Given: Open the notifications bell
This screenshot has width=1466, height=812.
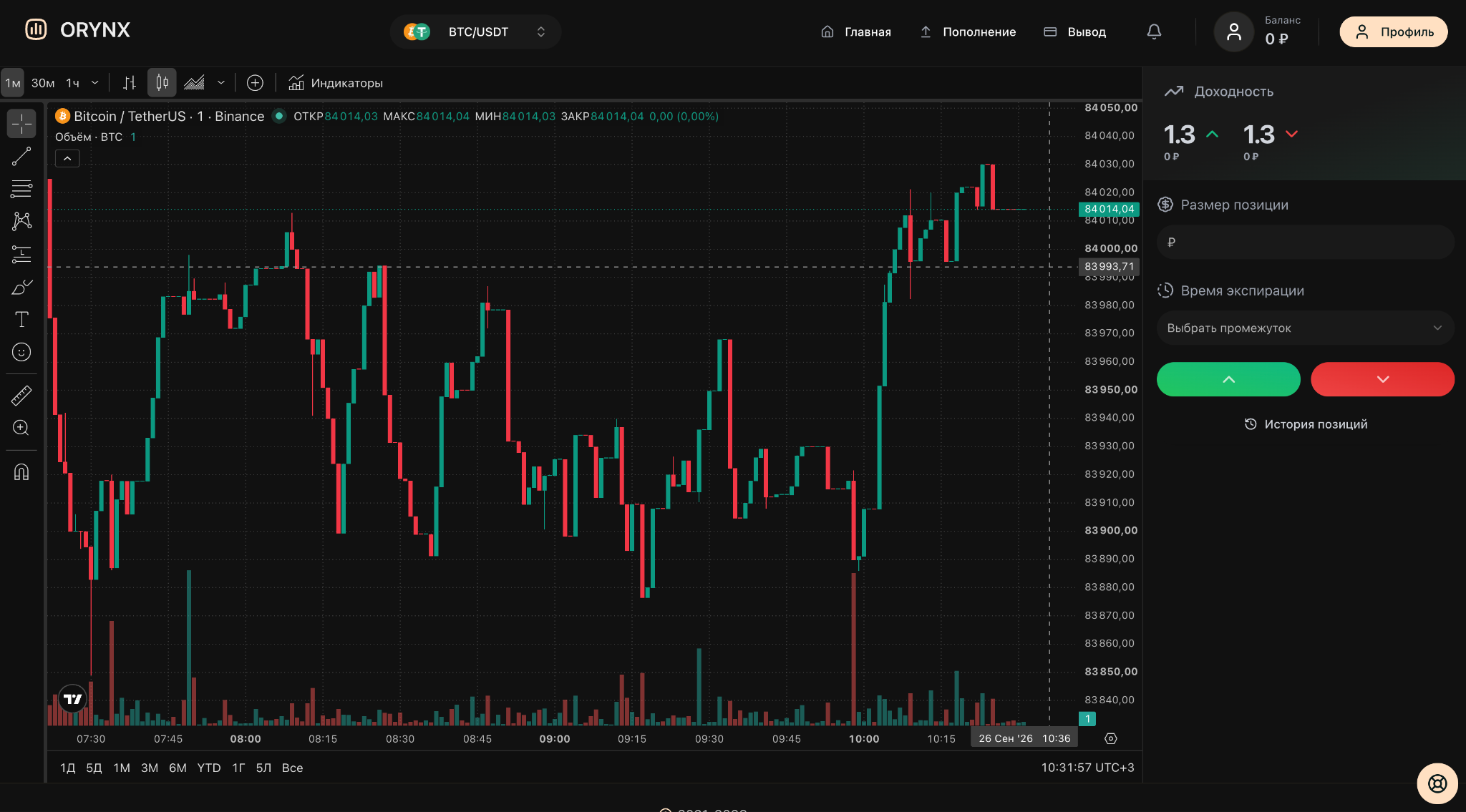Looking at the screenshot, I should click(1154, 31).
